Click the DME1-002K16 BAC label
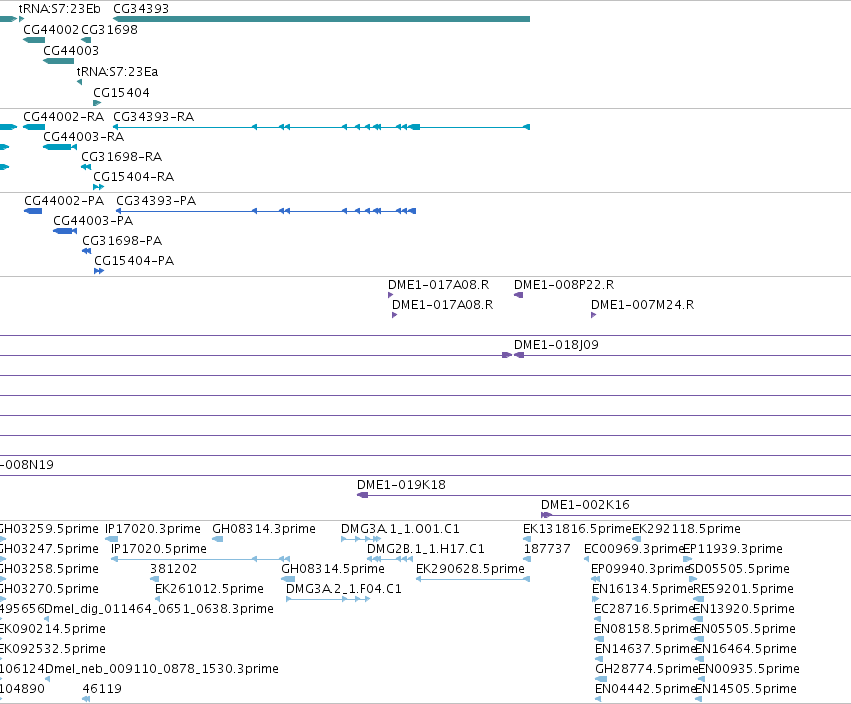This screenshot has height=704, width=851. (586, 505)
